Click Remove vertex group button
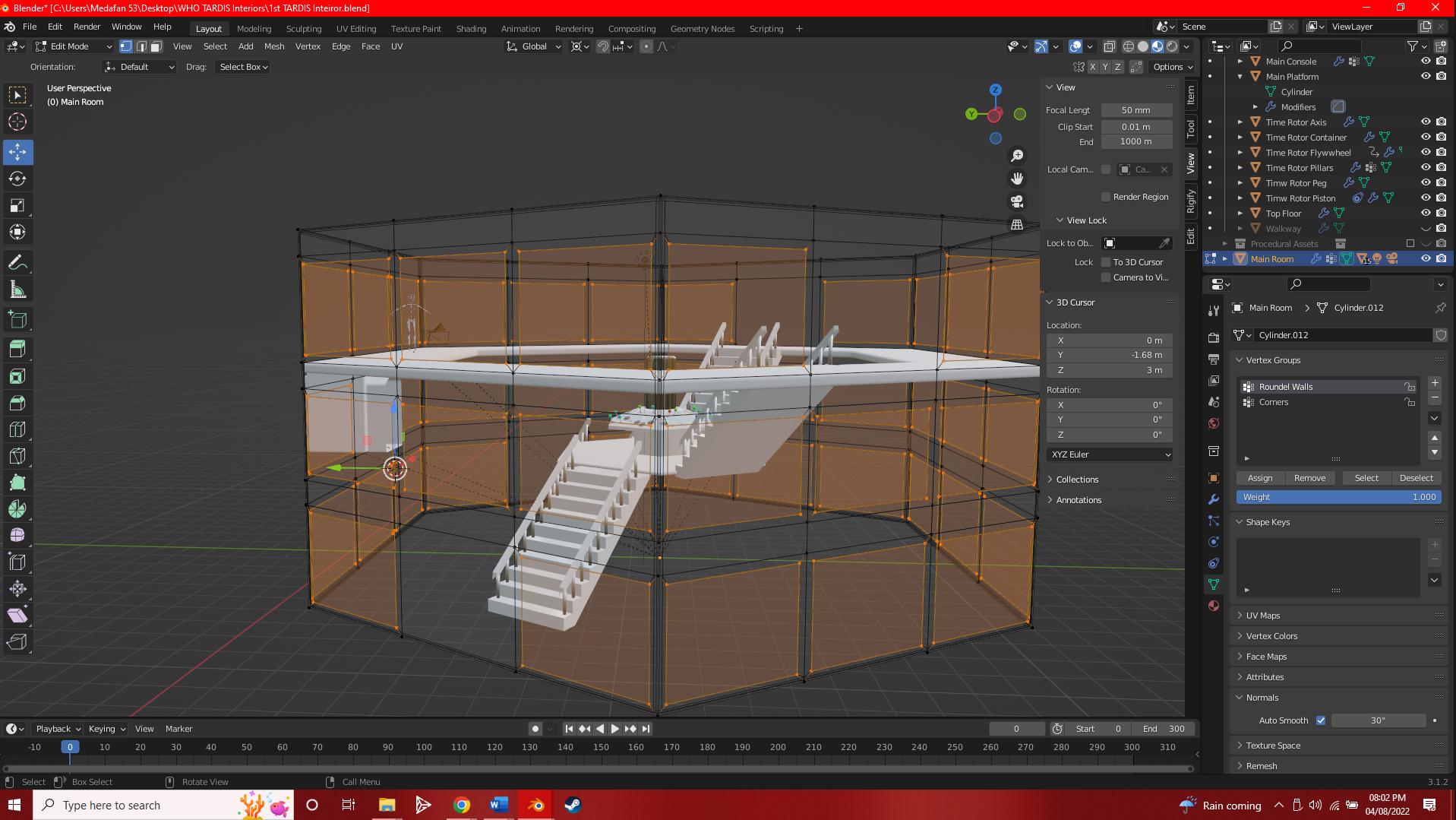The height and width of the screenshot is (820, 1456). (1310, 478)
